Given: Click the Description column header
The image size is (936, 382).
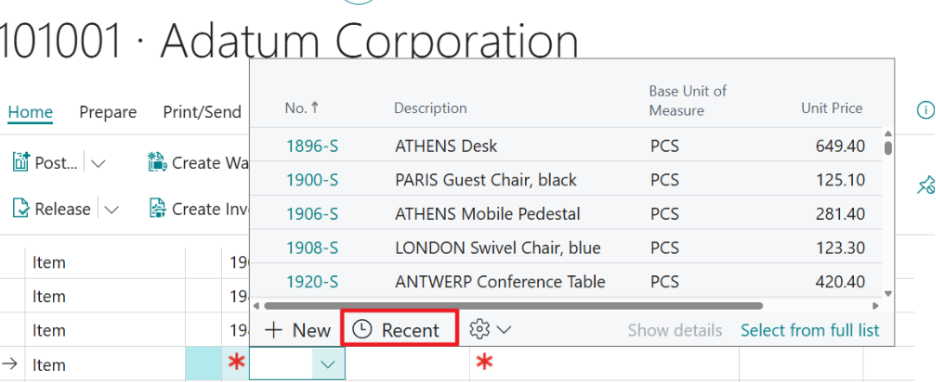Looking at the screenshot, I should coord(430,109).
